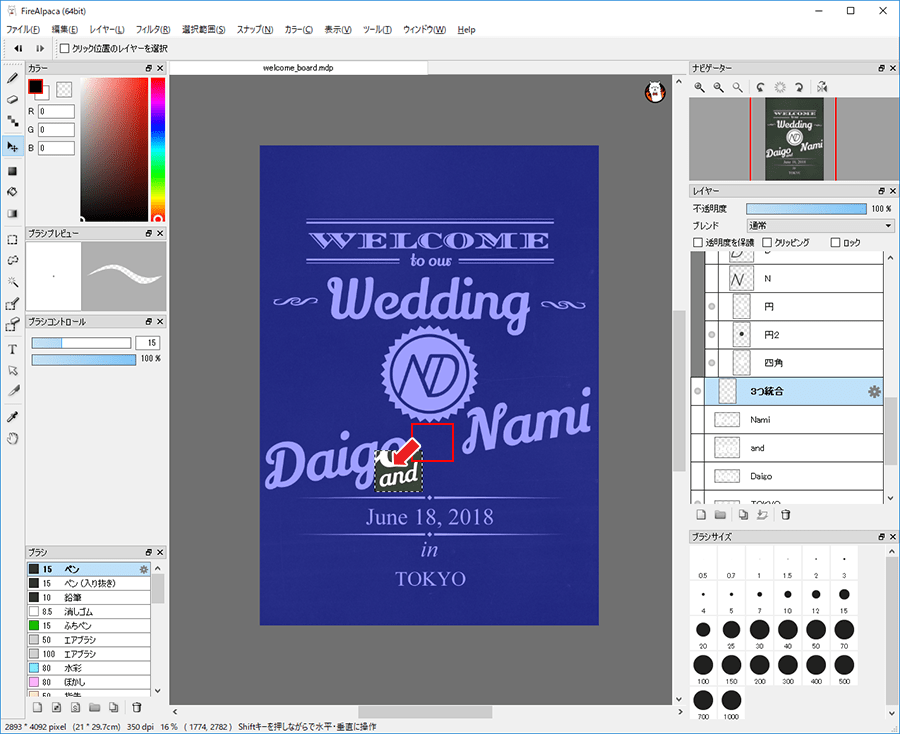Viewport: 900px width, 734px height.
Task: Activate the Hand pan tool
Action: (x=12, y=438)
